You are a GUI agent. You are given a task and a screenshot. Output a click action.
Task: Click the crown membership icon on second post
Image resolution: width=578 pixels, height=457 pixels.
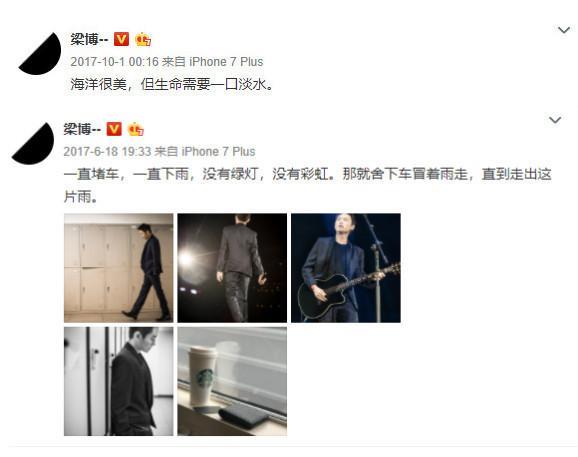click(x=136, y=129)
